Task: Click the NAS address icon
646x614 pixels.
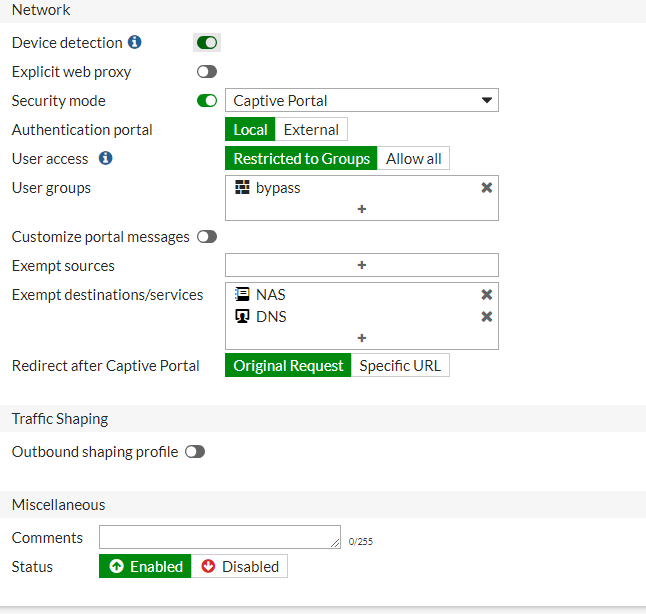Action: 242,295
